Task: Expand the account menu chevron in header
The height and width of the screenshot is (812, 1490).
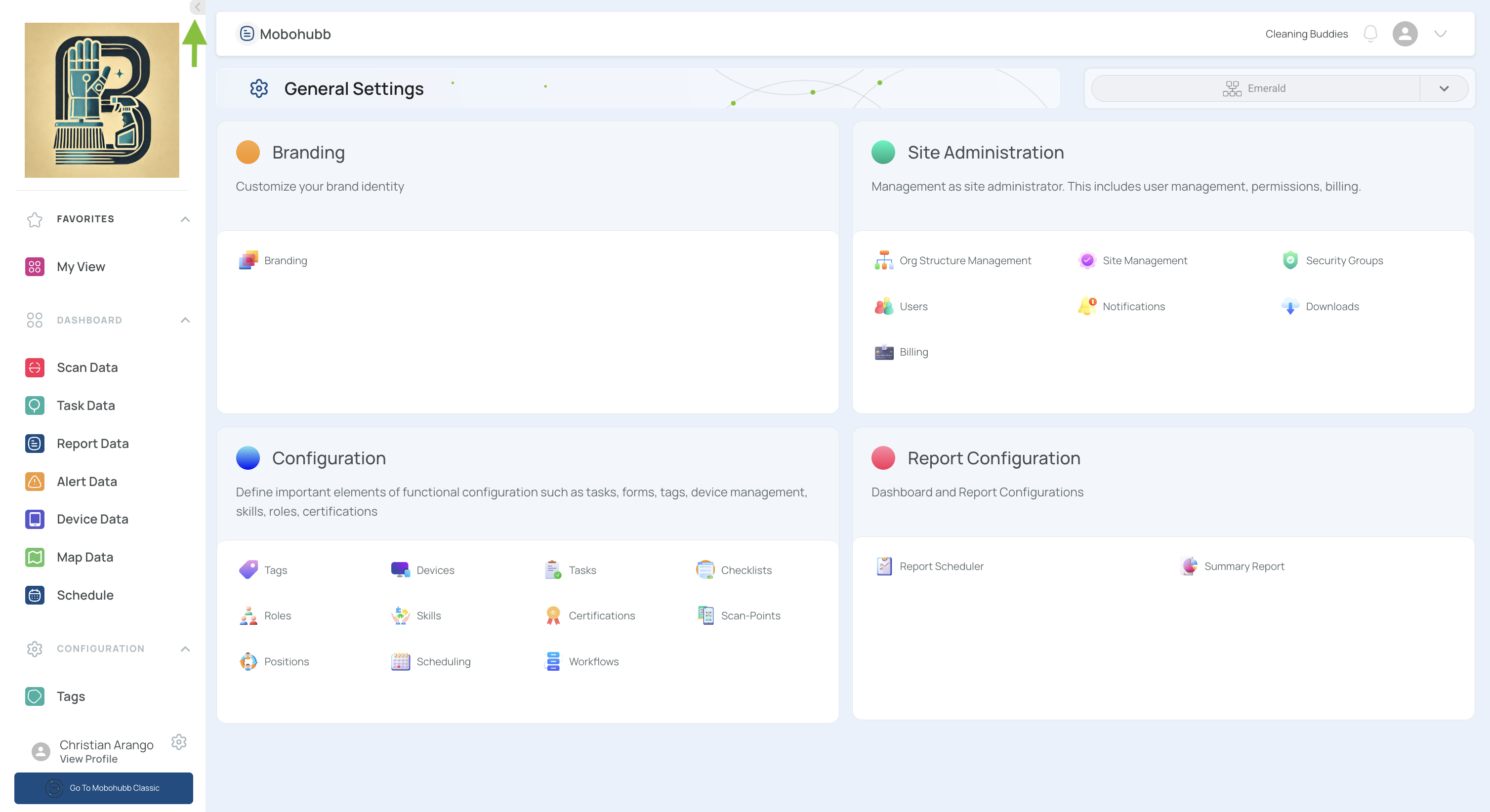Action: tap(1440, 34)
